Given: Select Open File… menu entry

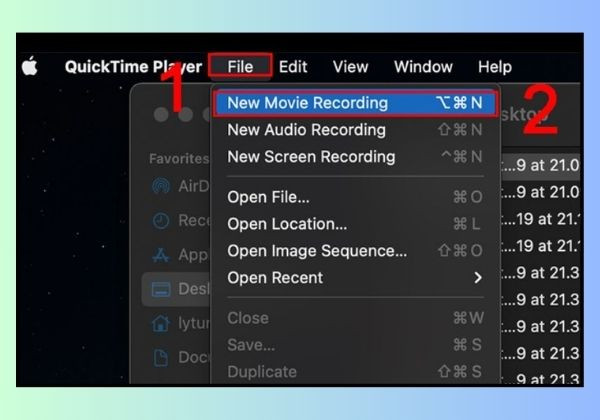Looking at the screenshot, I should (355, 197).
